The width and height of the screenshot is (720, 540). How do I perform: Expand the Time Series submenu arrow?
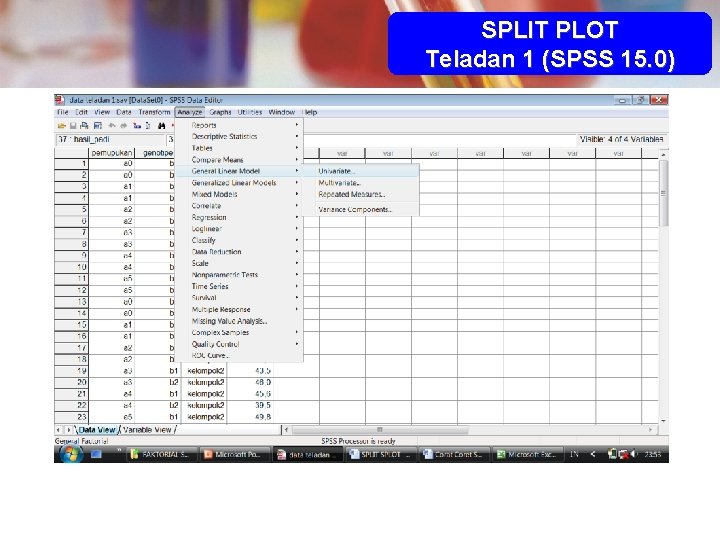click(x=297, y=286)
